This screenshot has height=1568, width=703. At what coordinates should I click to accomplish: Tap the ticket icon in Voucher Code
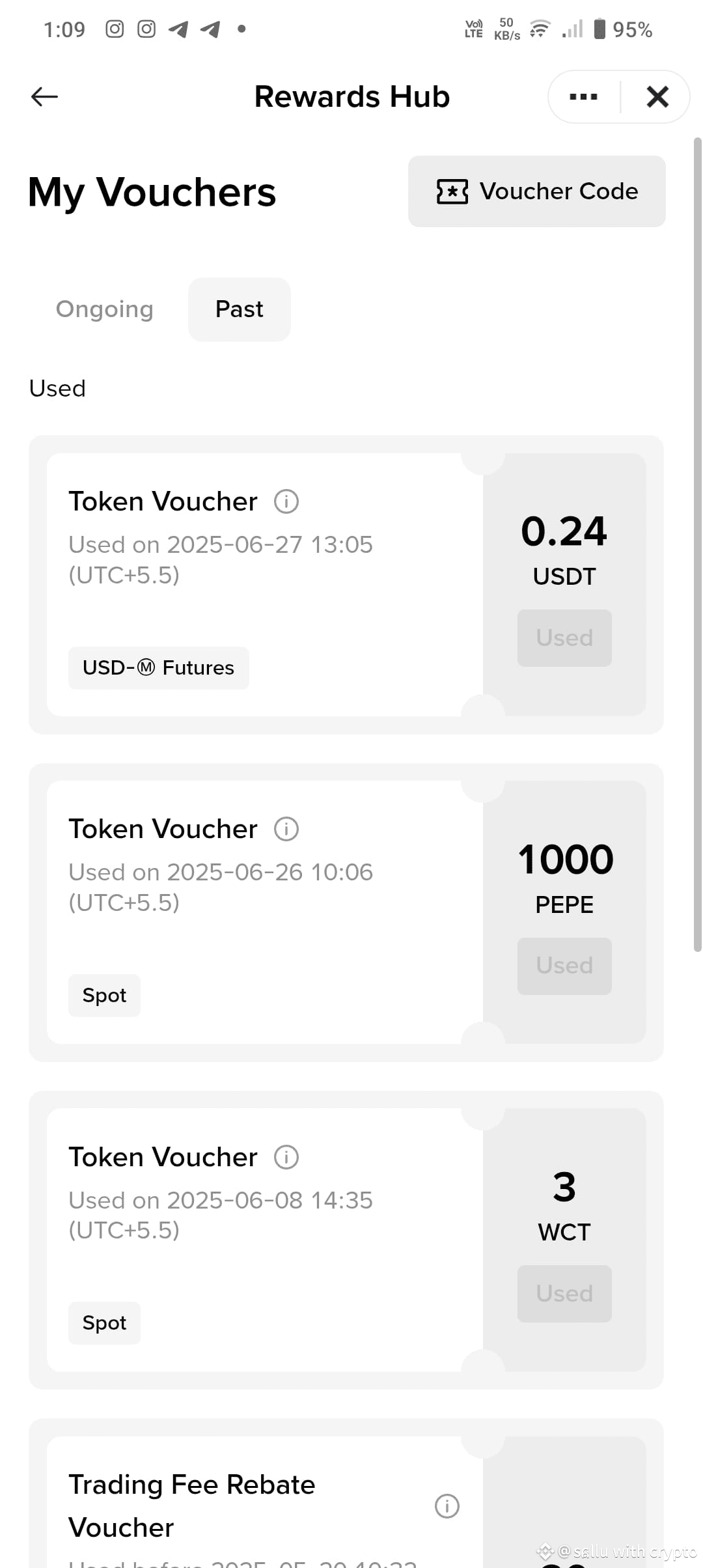pos(452,191)
